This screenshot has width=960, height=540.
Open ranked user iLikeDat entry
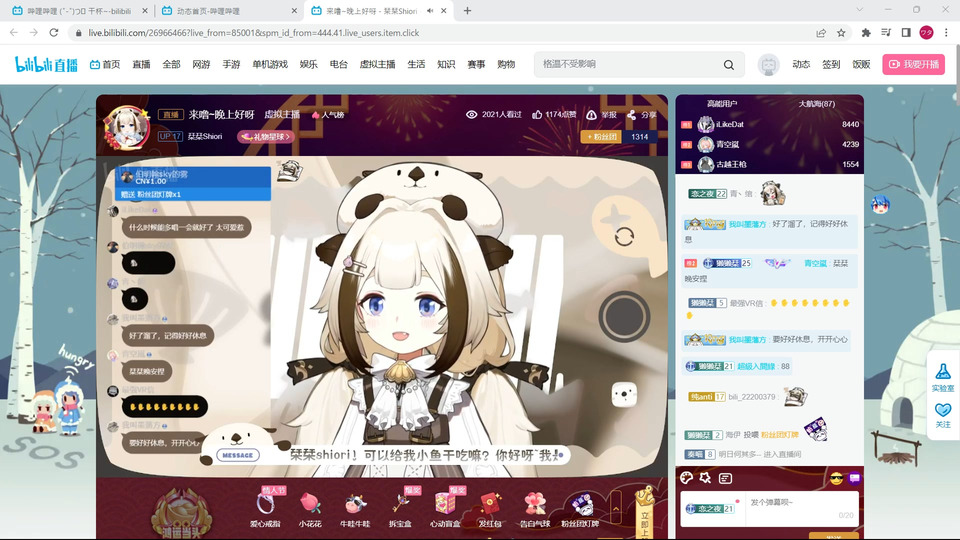[x=770, y=124]
